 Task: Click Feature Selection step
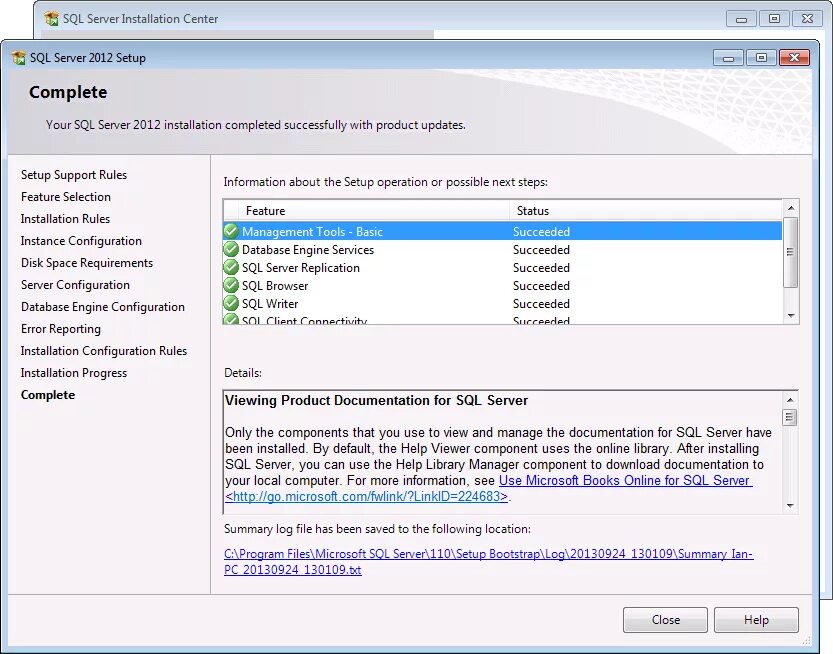tap(66, 197)
